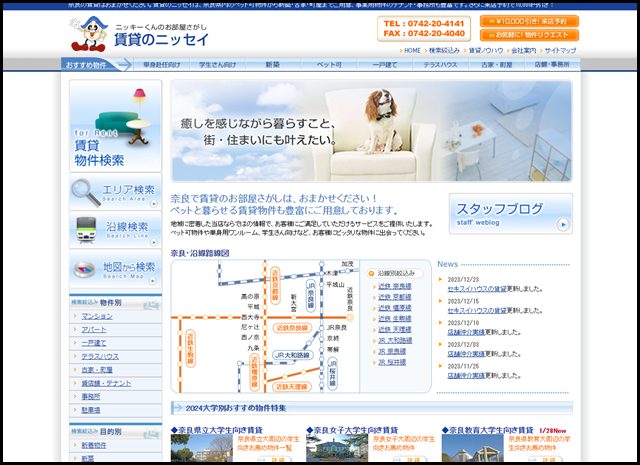Open the スタッフブログ banner
The image size is (640, 465).
pyautogui.click(x=511, y=214)
